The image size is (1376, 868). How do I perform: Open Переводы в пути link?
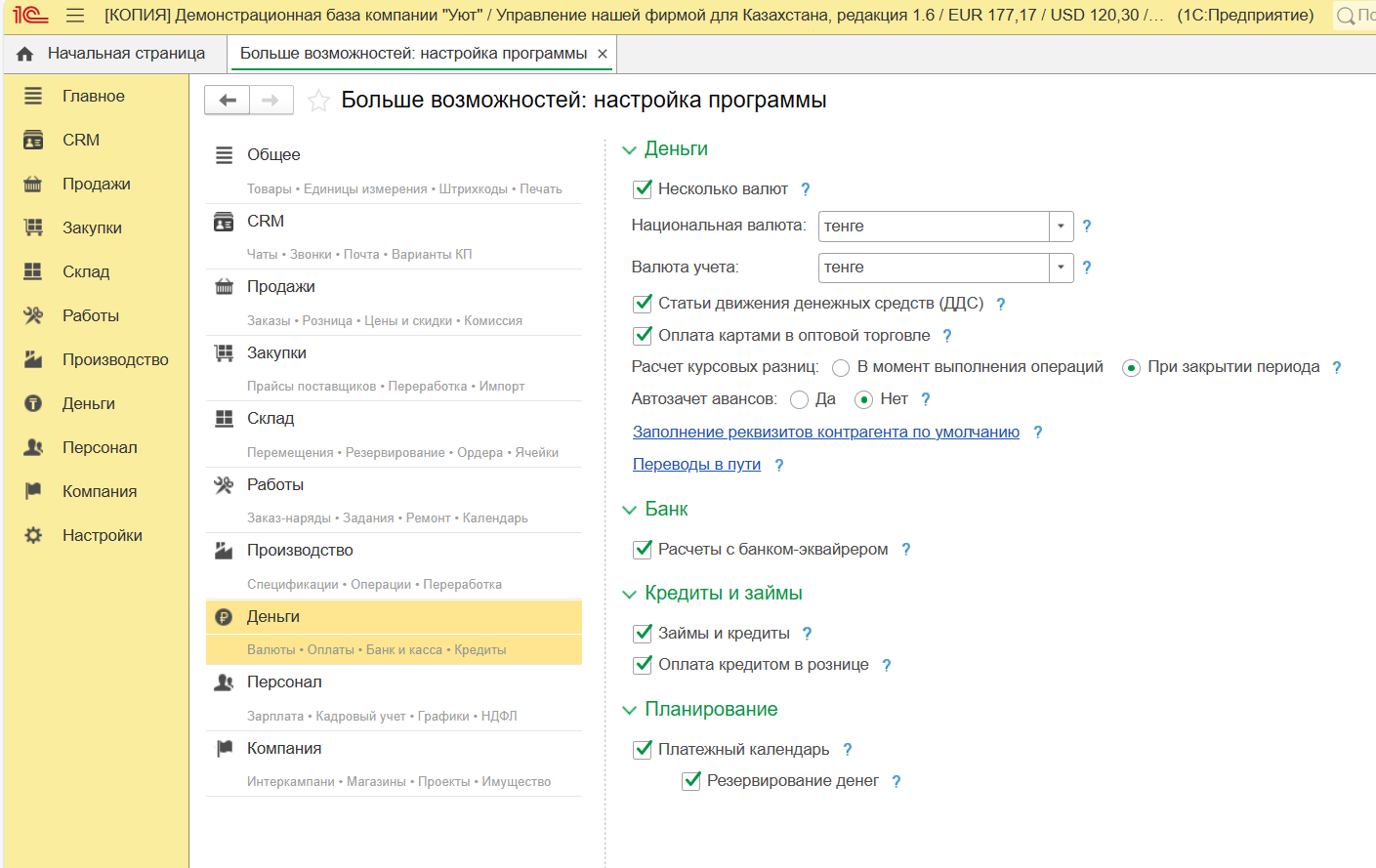(x=696, y=465)
